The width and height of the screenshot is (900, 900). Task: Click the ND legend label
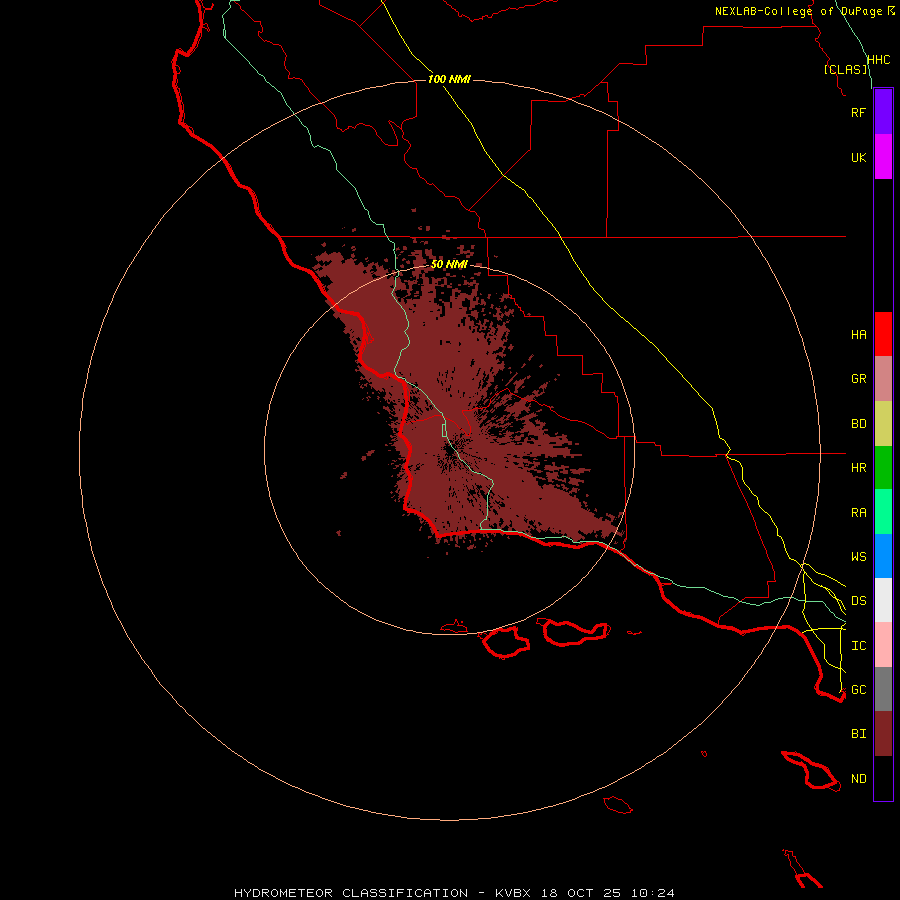[x=858, y=779]
